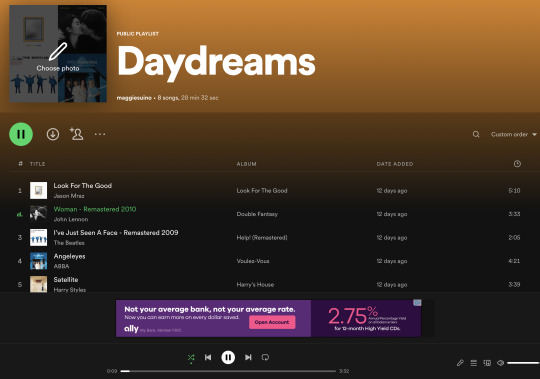Click the Angeleyes cover thumbnail
Screen dimensions: 540x379
click(x=38, y=261)
